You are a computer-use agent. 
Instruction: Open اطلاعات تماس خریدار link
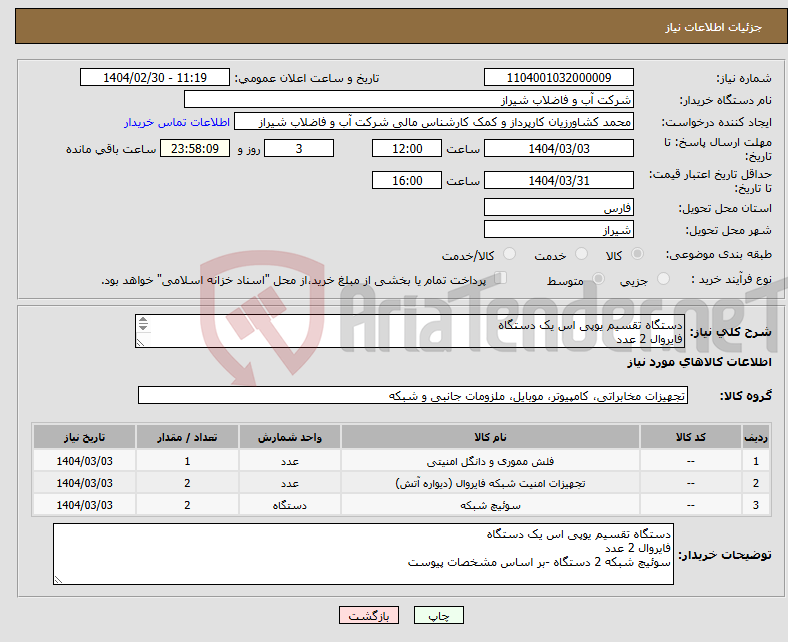[x=177, y=122]
